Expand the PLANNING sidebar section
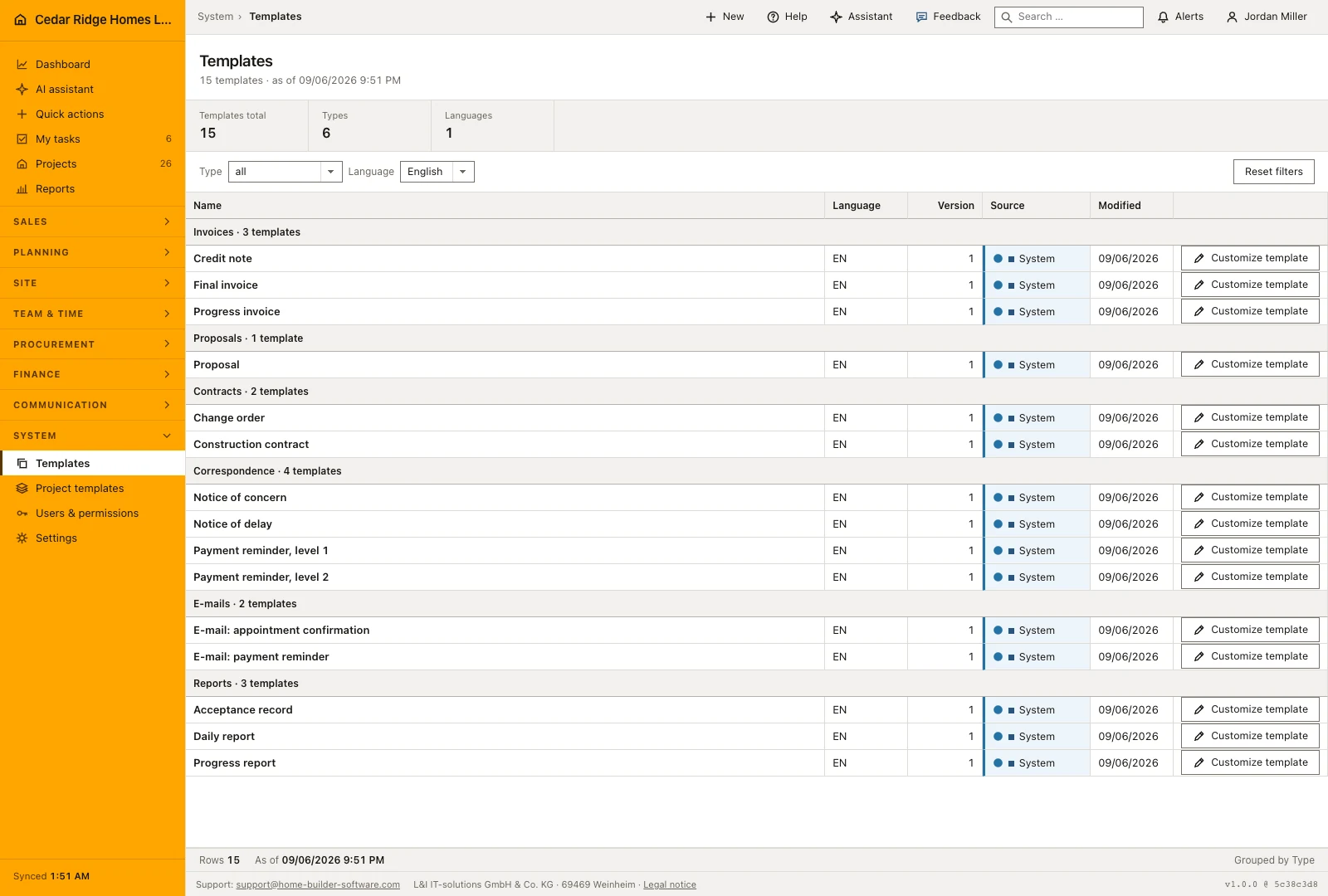The height and width of the screenshot is (896, 1328). (x=92, y=252)
